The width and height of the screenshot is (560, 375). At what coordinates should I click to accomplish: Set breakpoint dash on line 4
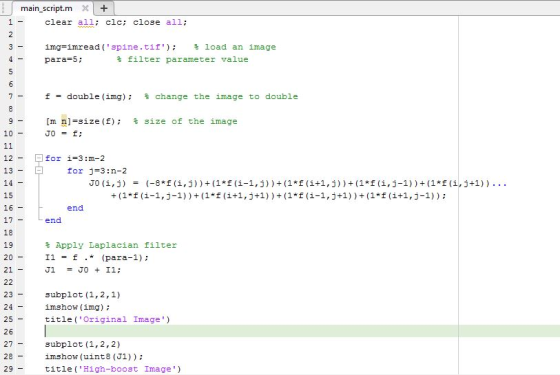pyautogui.click(x=20, y=59)
